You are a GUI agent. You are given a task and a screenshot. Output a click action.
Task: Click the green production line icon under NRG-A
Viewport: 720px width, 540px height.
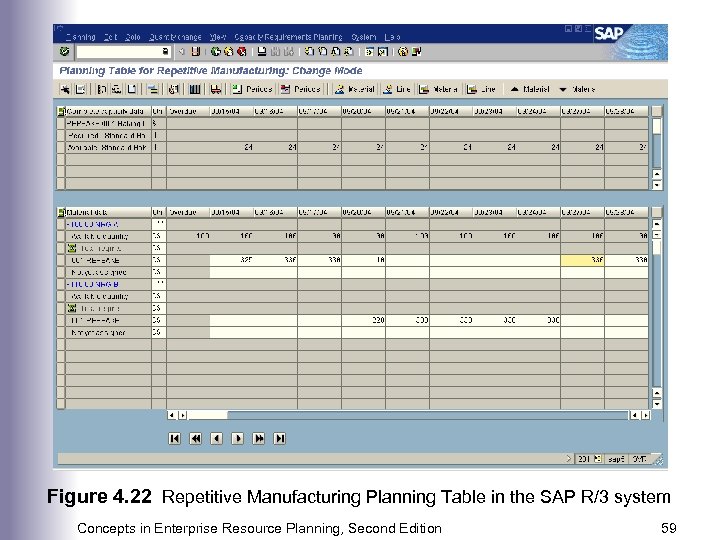72,248
